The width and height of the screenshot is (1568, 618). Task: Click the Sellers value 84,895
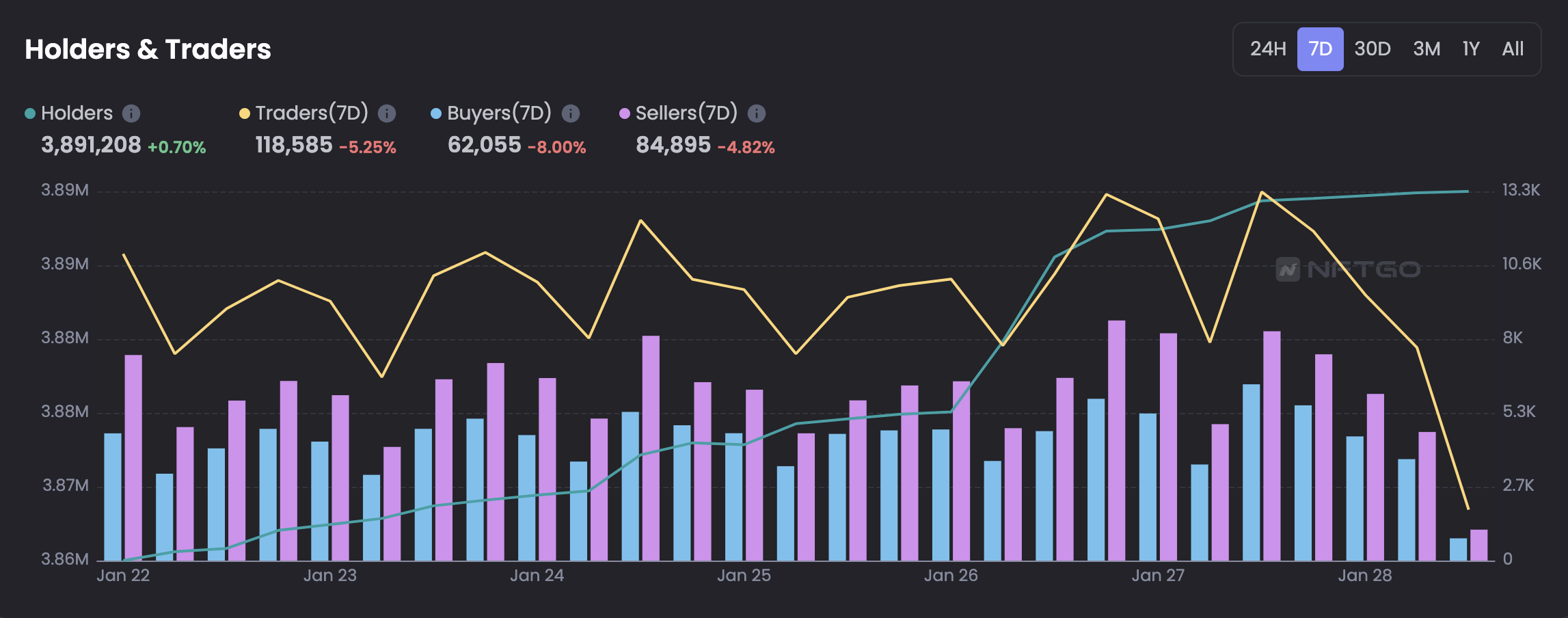(x=673, y=145)
